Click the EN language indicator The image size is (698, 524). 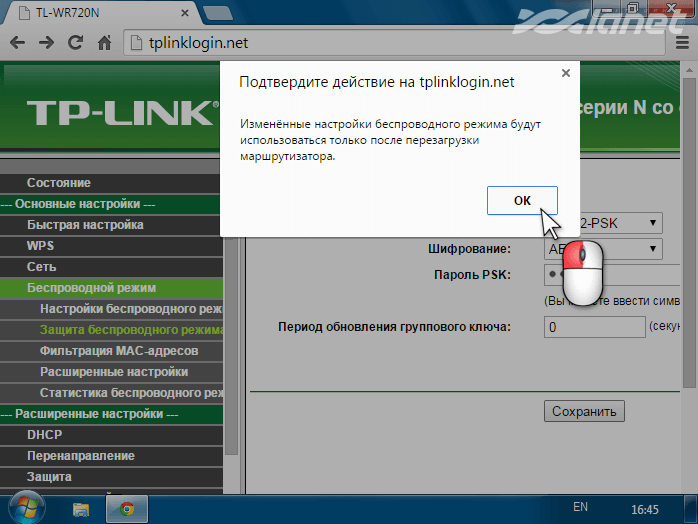point(580,507)
